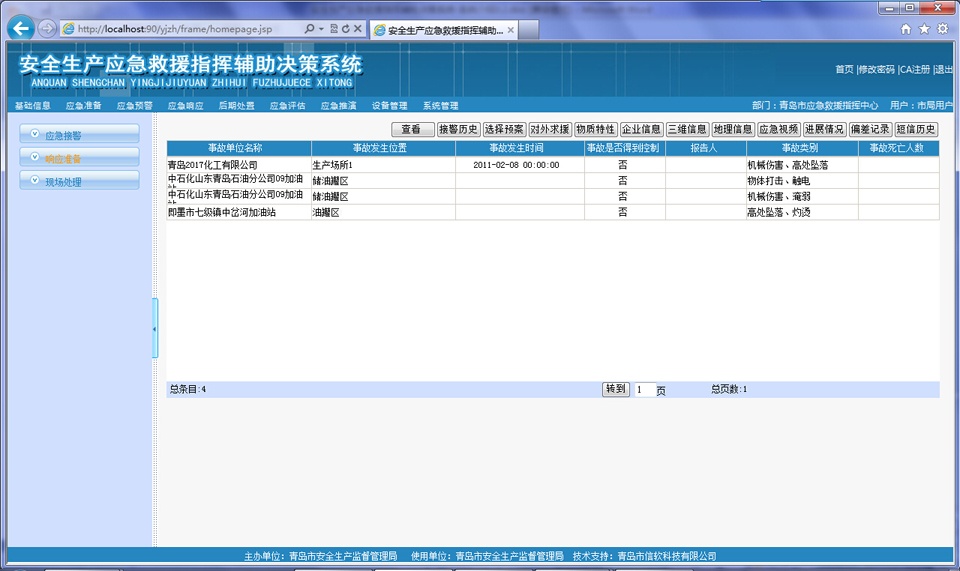This screenshot has height=571, width=960.
Task: Select the 青岛2017化工有限公司 table row
Action: click(x=238, y=165)
